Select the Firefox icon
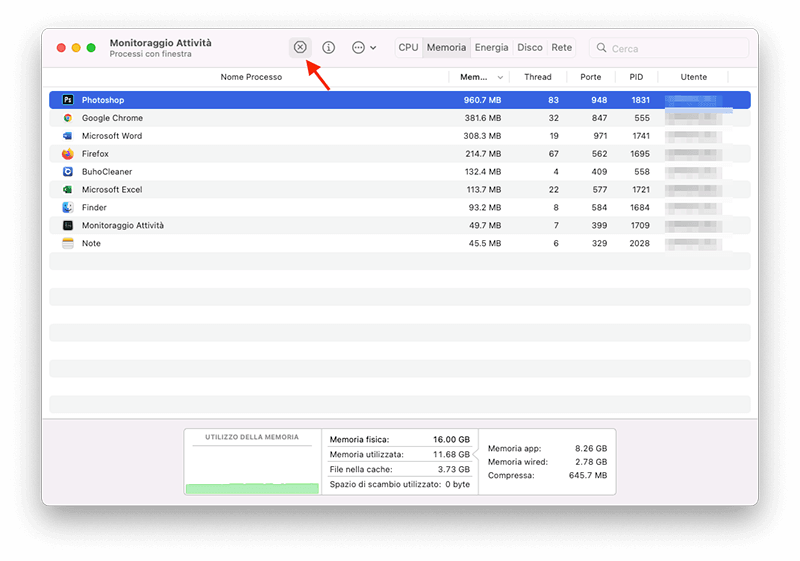 point(68,154)
